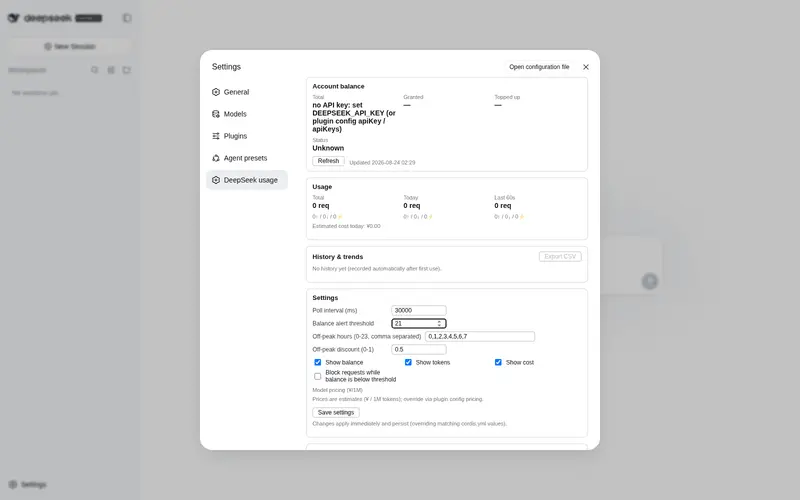Toggle the Show tokens checkbox
The width and height of the screenshot is (800, 500).
coord(408,362)
